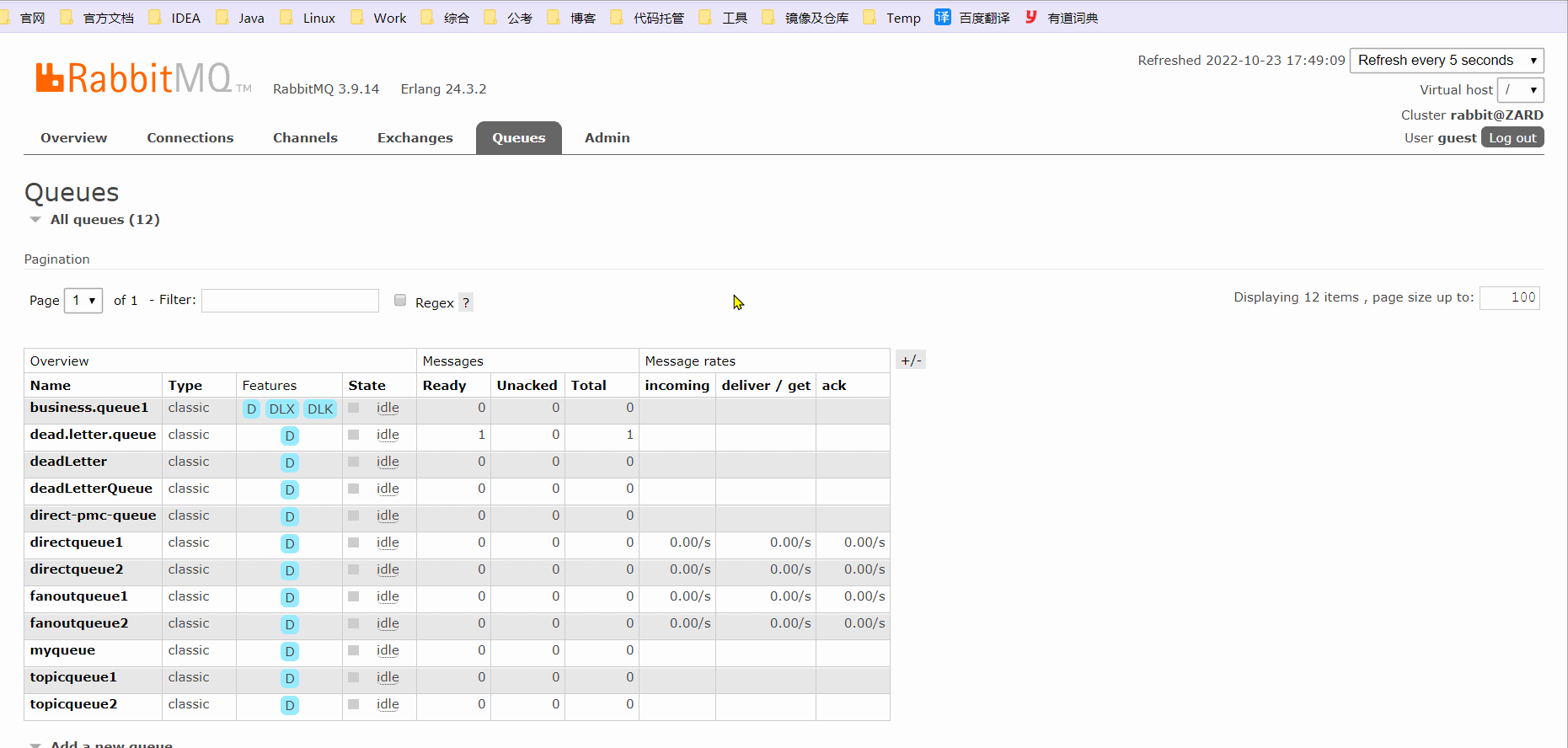
Task: Switch to the Overview tab
Action: point(74,138)
